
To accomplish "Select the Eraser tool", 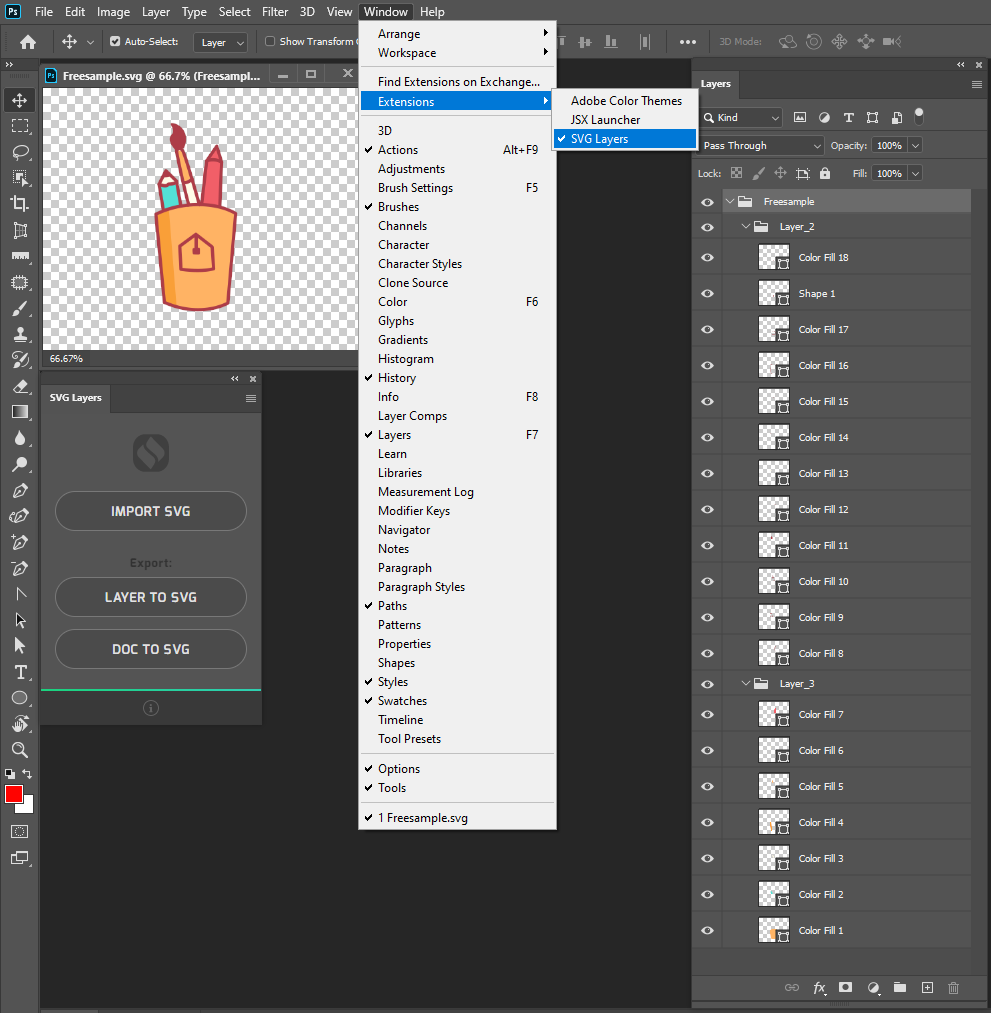I will click(x=20, y=386).
